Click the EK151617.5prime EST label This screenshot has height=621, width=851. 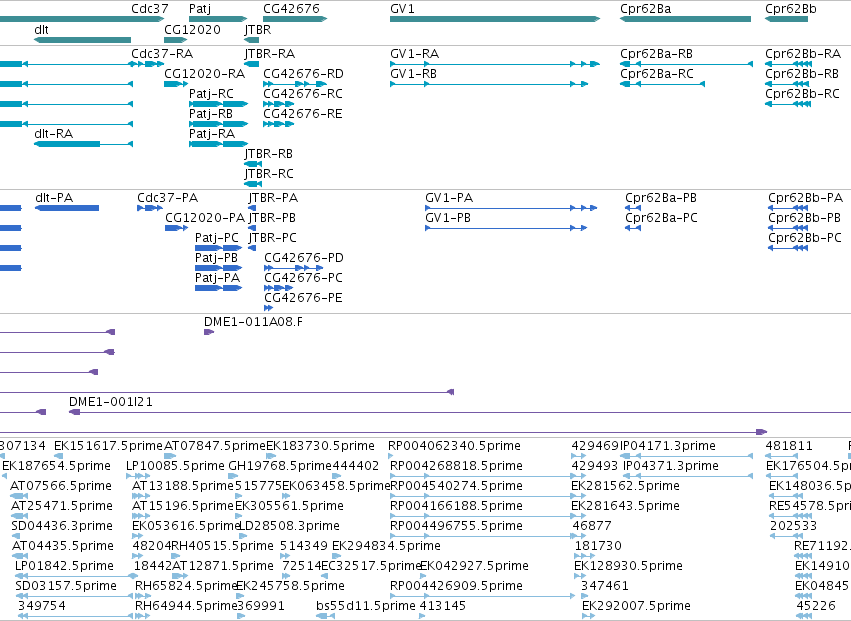(x=108, y=446)
